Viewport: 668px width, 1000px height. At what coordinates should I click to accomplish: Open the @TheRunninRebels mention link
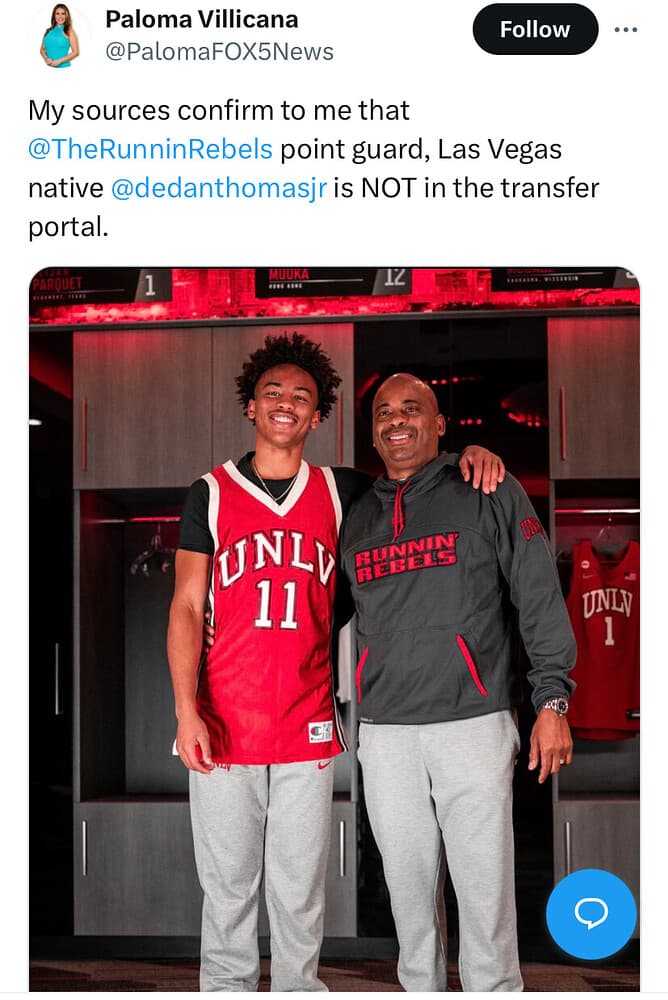click(150, 149)
